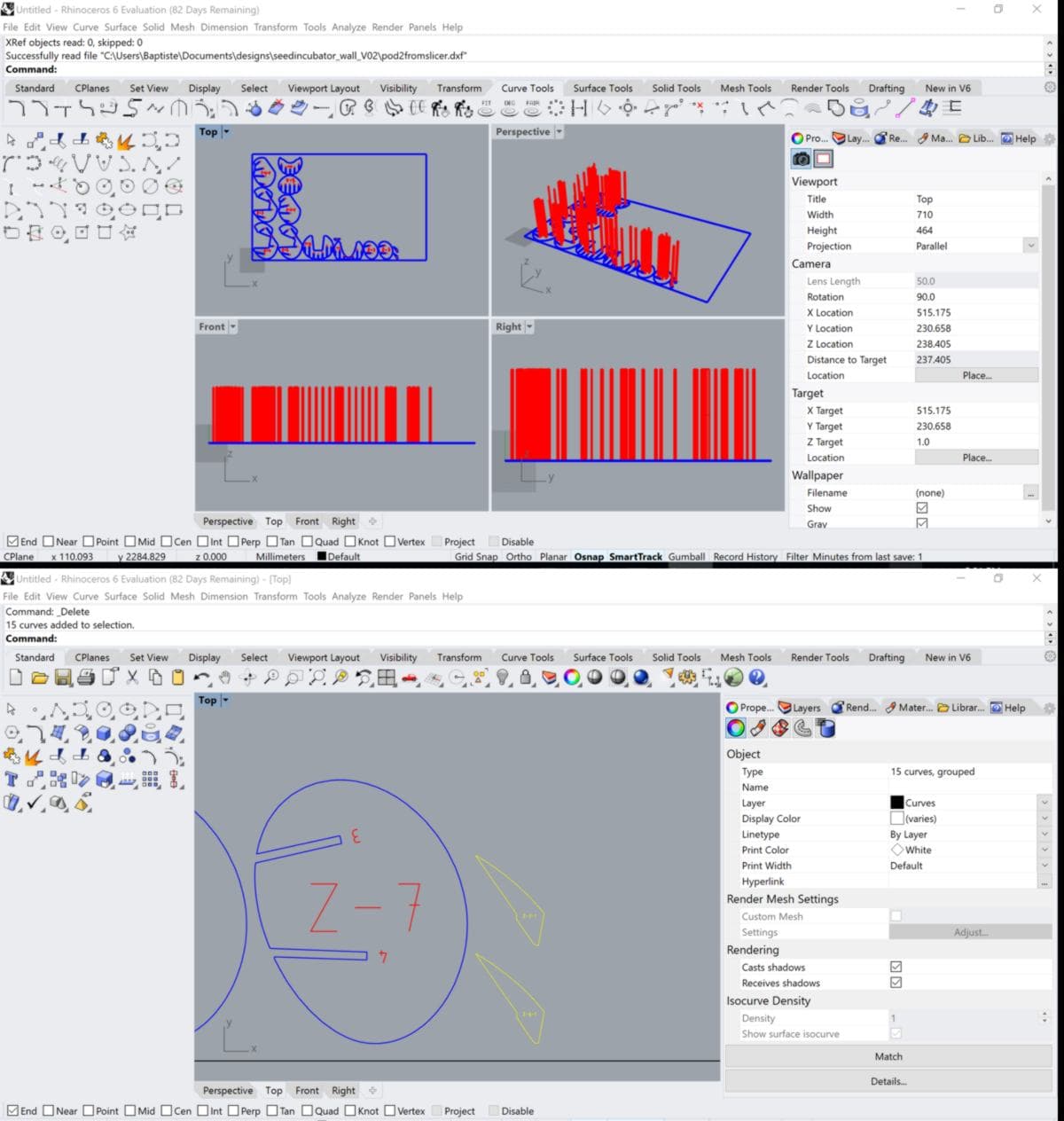This screenshot has width=1064, height=1121.
Task: Click Object properties color wheel icon in lower panel
Action: pos(736,728)
